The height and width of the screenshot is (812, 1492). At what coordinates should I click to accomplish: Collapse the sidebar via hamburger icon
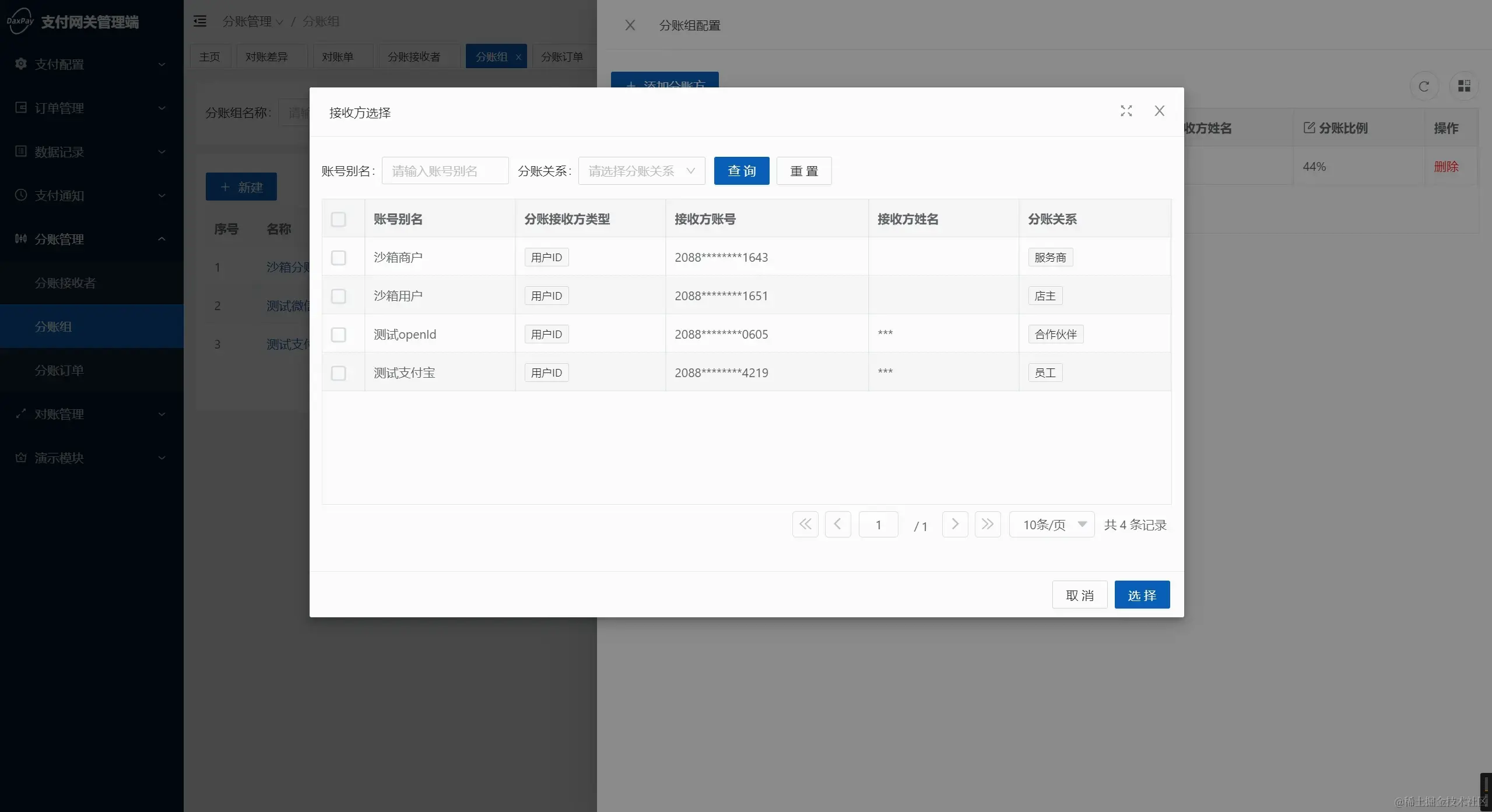[x=200, y=21]
